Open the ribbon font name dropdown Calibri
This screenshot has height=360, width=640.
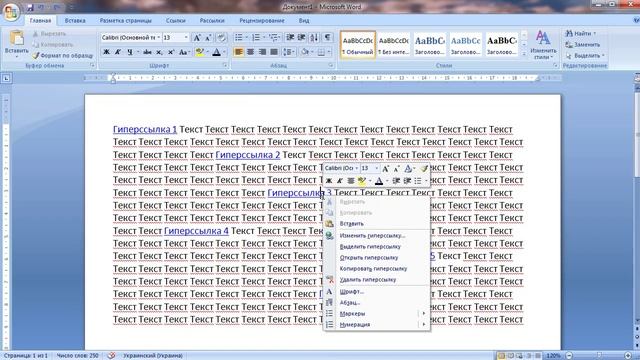pos(158,38)
